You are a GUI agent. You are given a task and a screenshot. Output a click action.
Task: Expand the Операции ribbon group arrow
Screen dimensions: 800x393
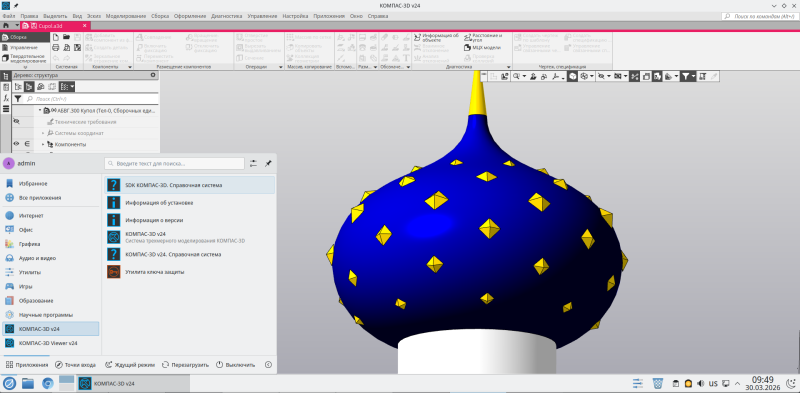(281, 67)
